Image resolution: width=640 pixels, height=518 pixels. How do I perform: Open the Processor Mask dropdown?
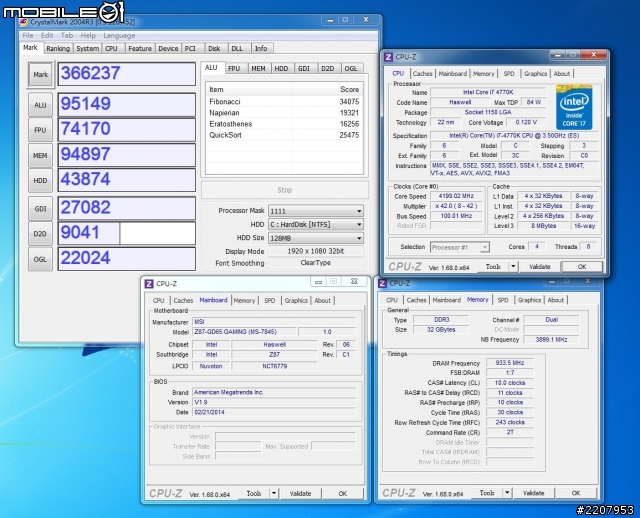[316, 211]
